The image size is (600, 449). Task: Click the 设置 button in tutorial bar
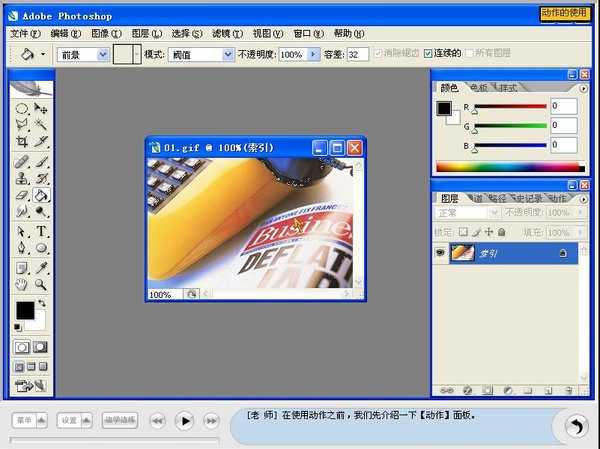tap(69, 420)
